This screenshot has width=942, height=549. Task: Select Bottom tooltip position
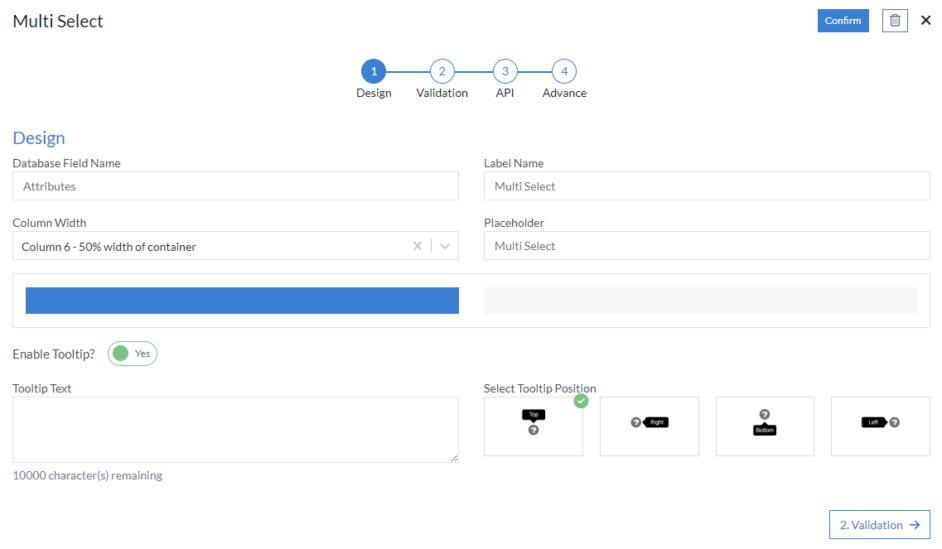(x=765, y=426)
